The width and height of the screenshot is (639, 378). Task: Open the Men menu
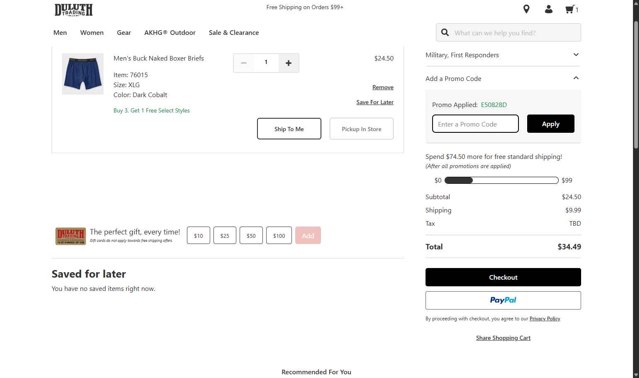pyautogui.click(x=60, y=33)
